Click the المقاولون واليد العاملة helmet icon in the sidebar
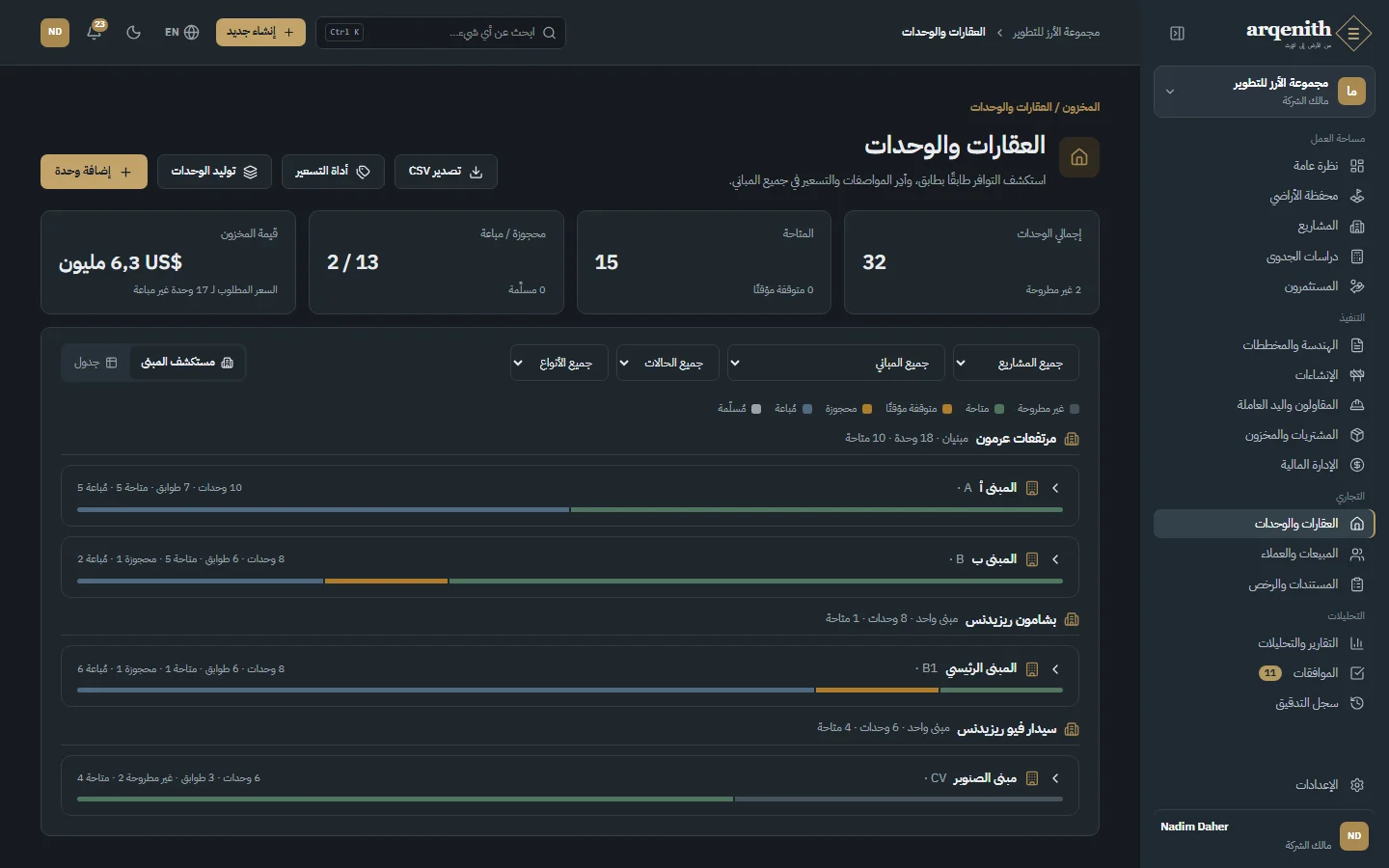 pos(1357,405)
